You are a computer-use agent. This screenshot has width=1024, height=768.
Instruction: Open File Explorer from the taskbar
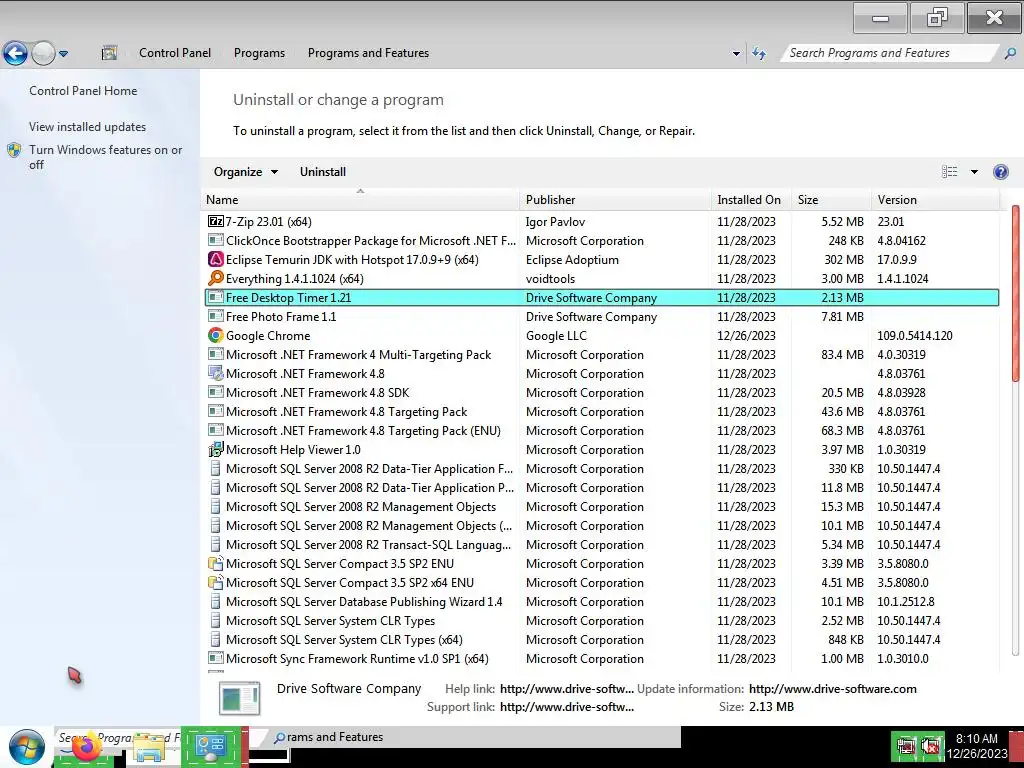[x=149, y=748]
